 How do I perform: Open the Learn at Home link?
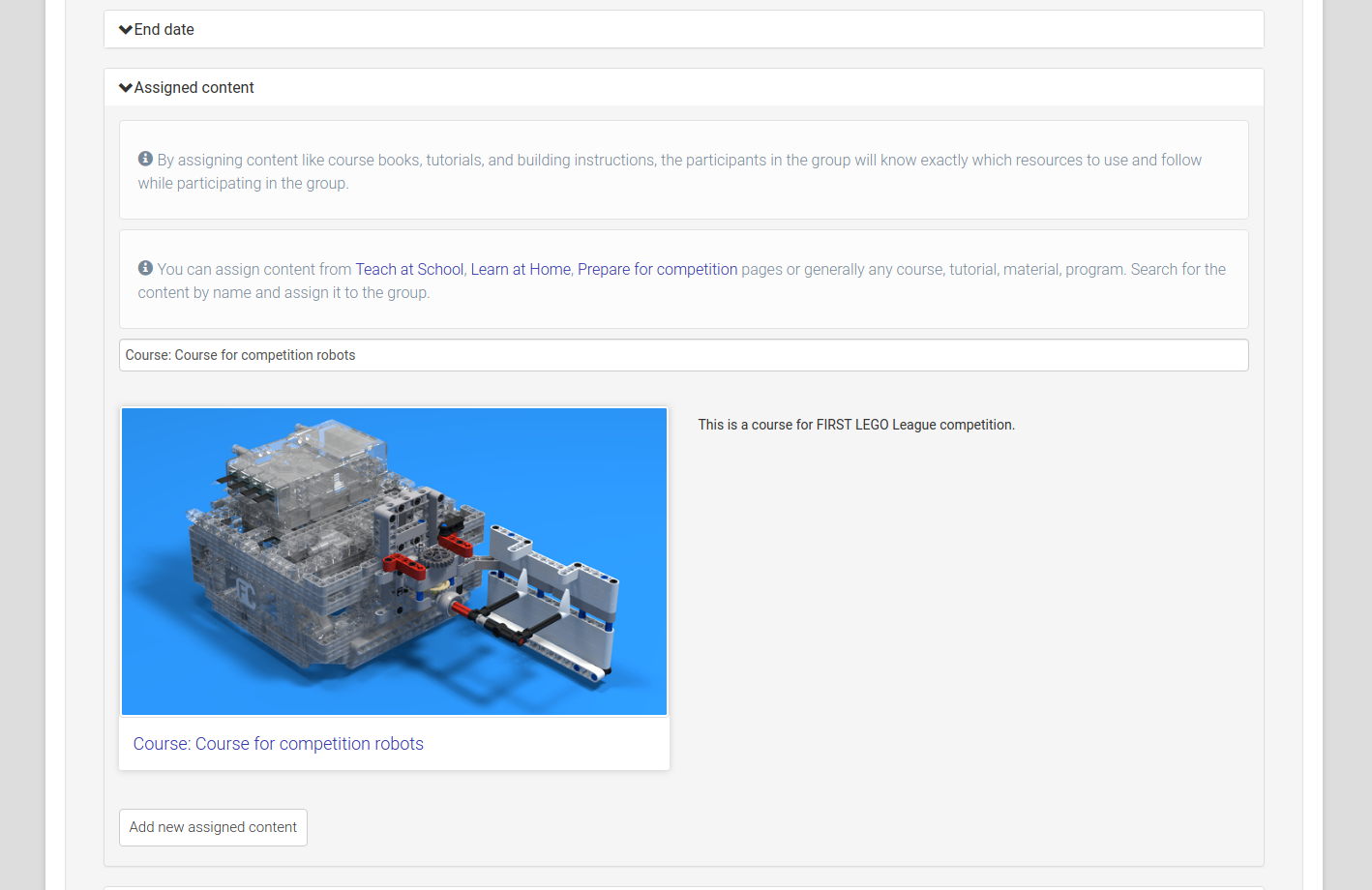[521, 269]
